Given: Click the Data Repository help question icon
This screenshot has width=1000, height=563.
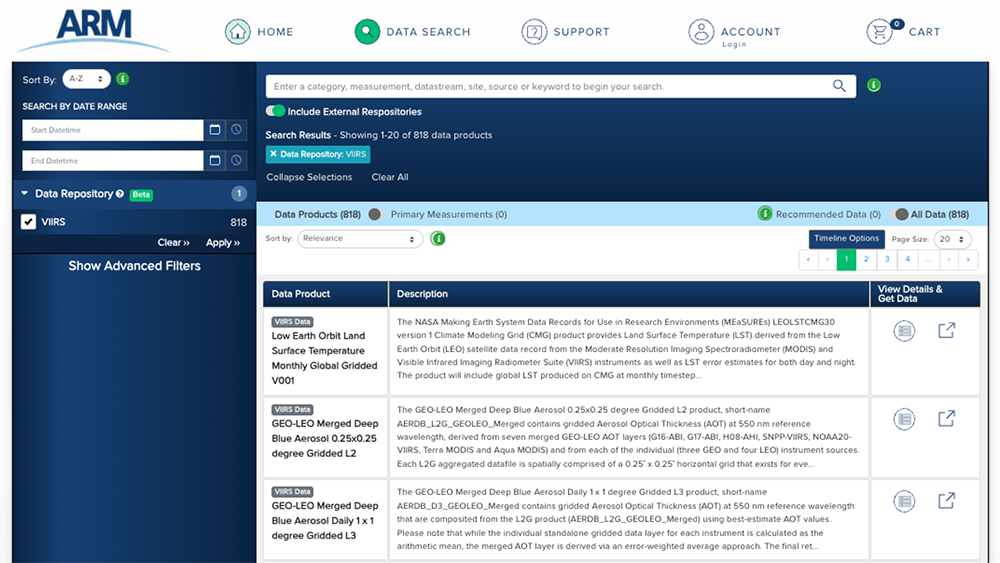Looking at the screenshot, I should click(x=120, y=194).
